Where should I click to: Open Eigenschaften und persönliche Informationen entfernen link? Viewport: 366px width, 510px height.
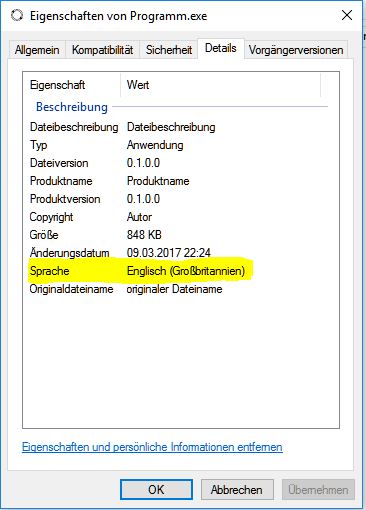tap(152, 447)
